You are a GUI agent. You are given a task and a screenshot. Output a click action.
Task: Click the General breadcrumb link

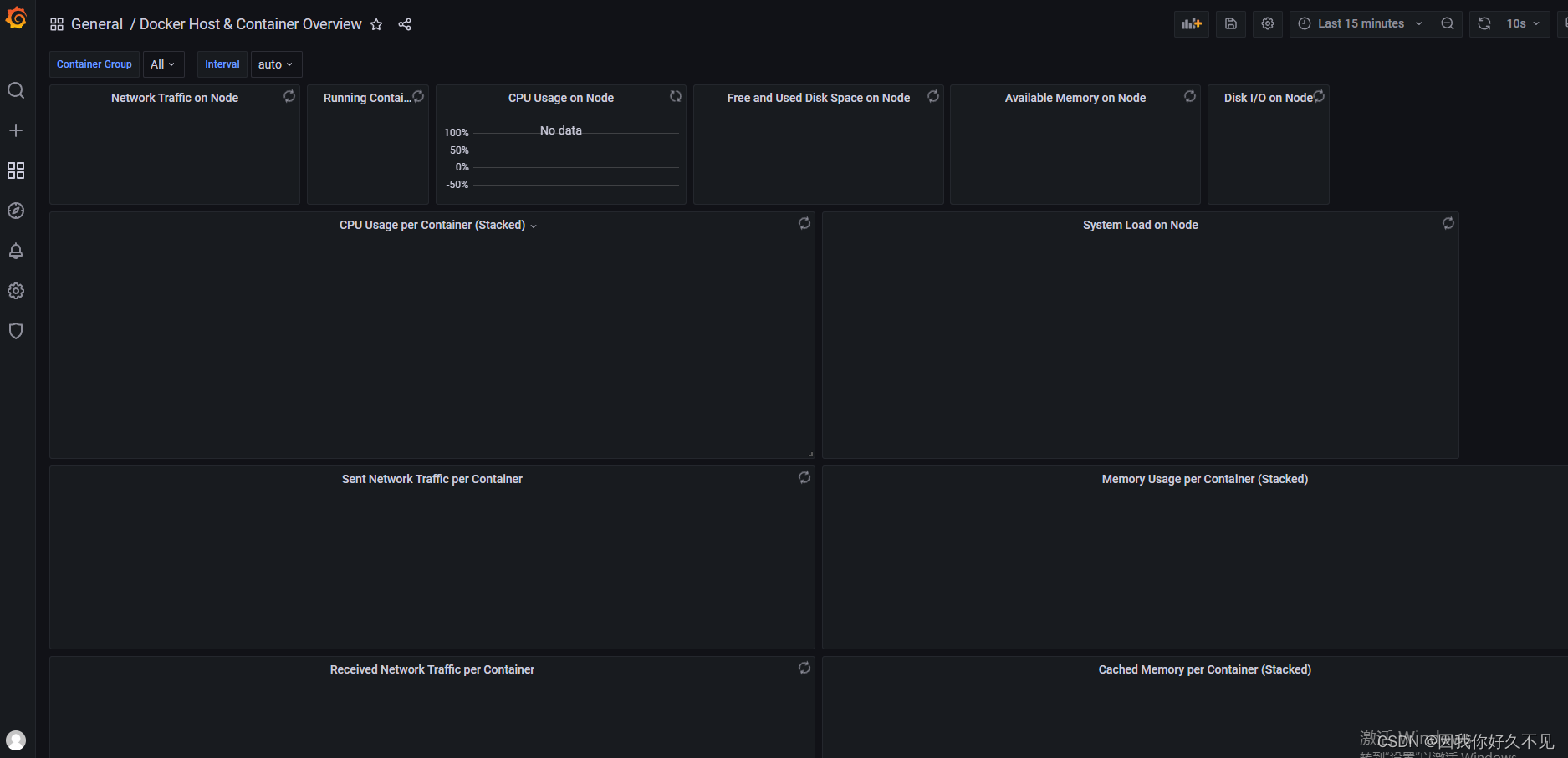coord(97,24)
